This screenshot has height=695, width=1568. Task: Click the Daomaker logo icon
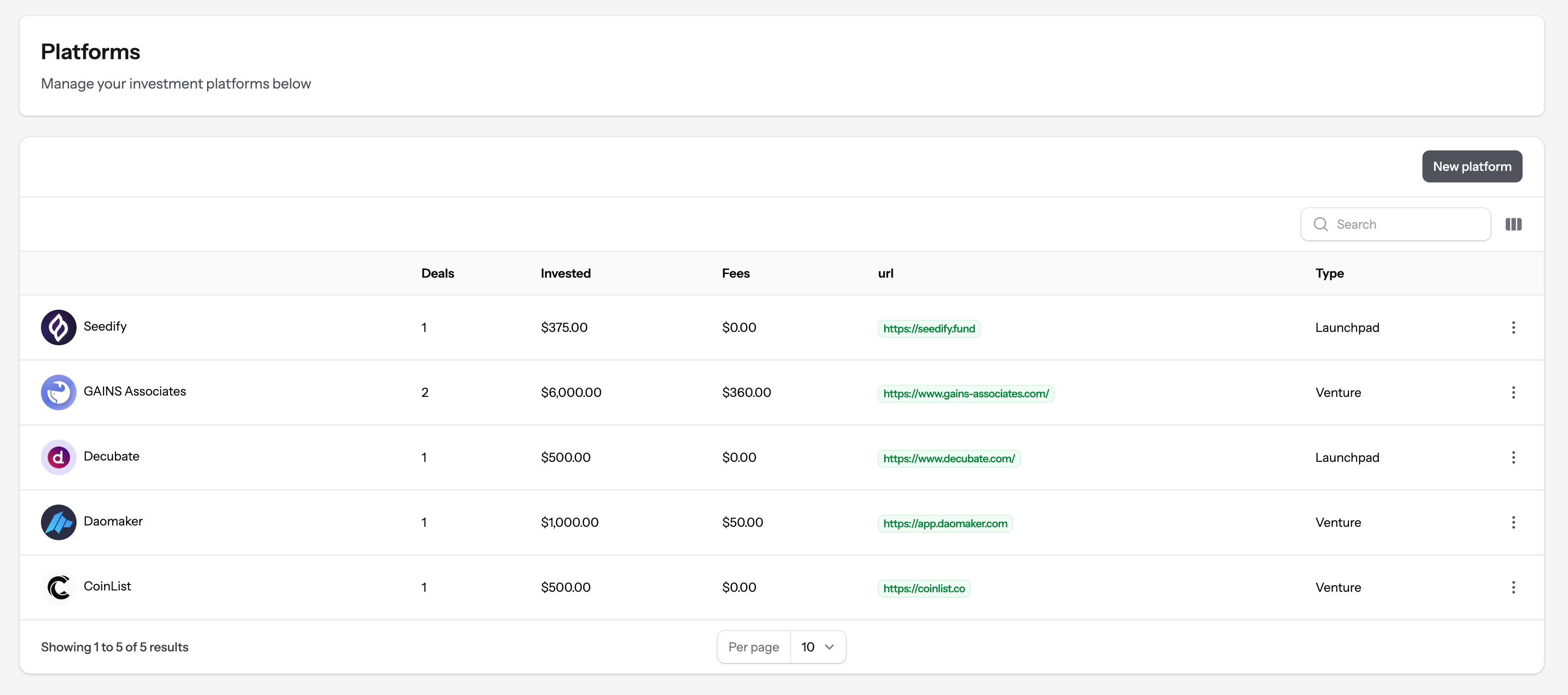[58, 522]
